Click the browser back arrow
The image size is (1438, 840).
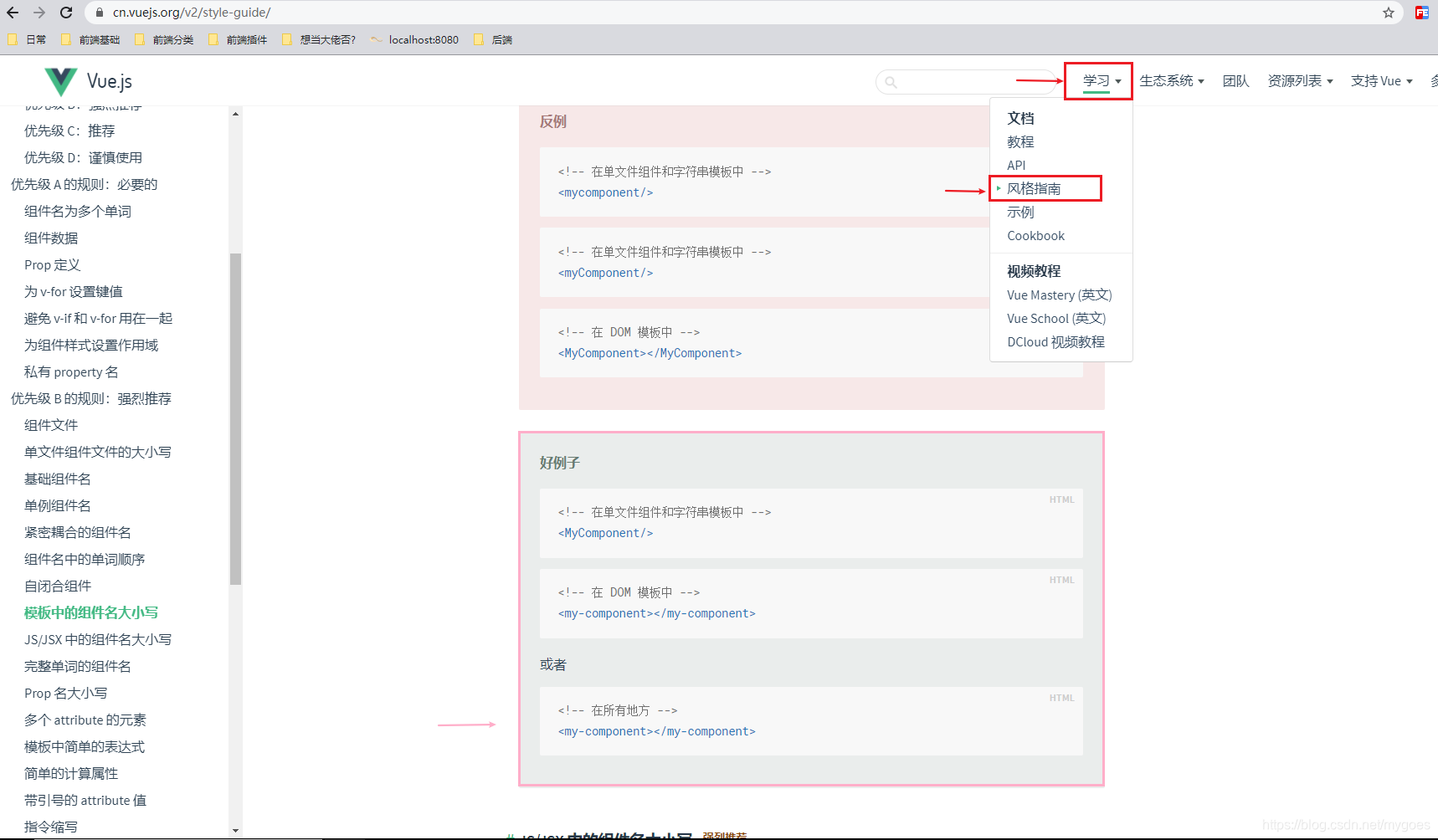coord(12,12)
